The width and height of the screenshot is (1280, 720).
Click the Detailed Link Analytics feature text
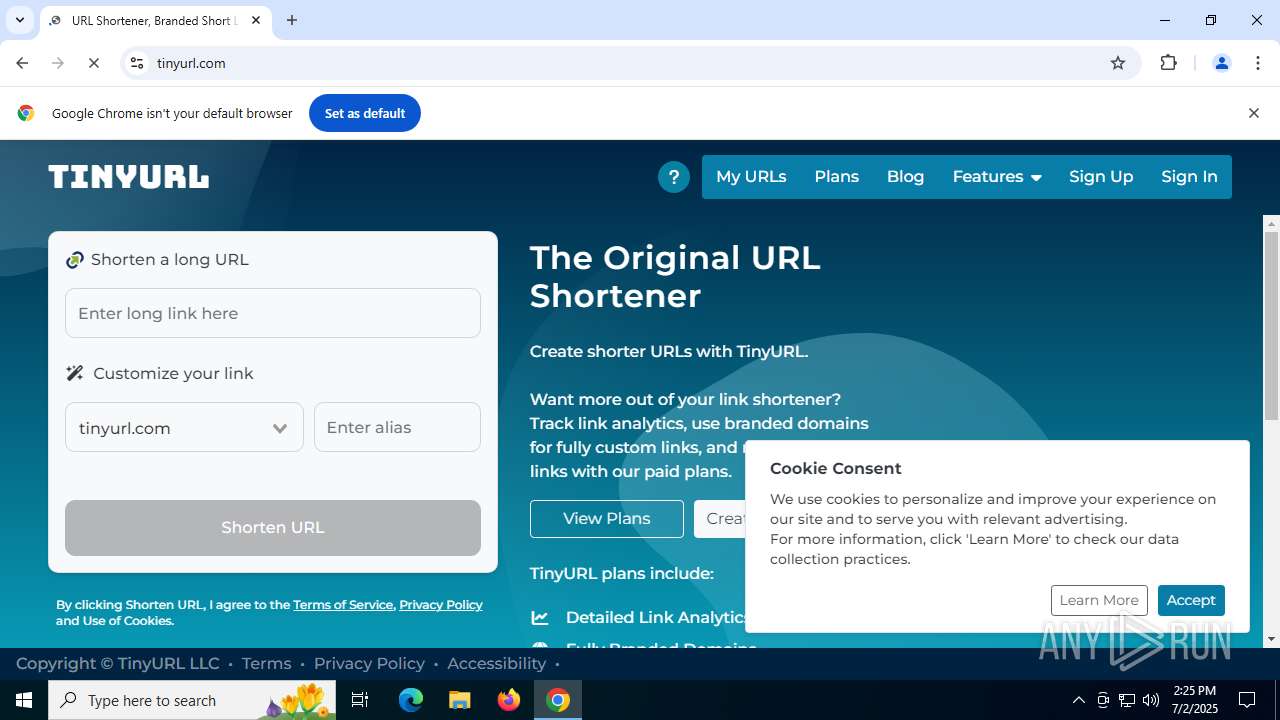coord(657,618)
